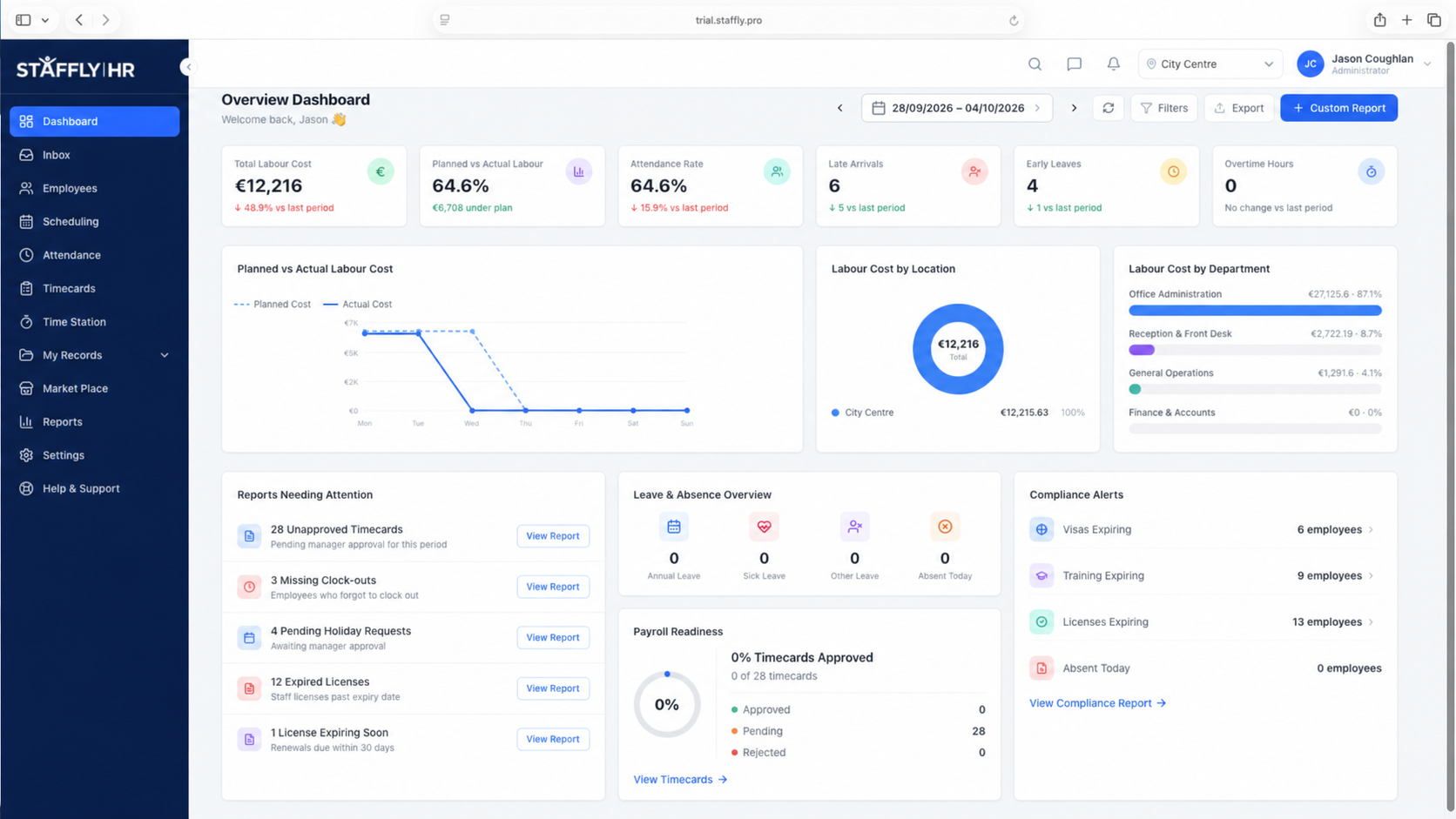This screenshot has width=1456, height=819.
Task: Click the Office Administration cost bar
Action: point(1255,310)
